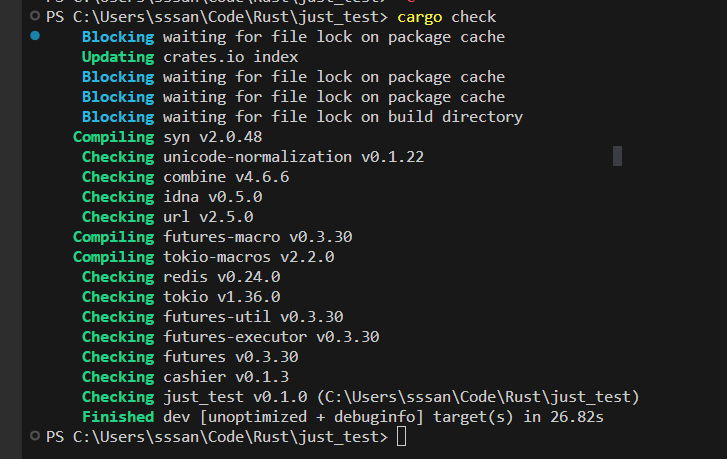This screenshot has height=459, width=727.
Task: Click the "Compiling tokio-macros v2.2.0" line
Action: (x=203, y=257)
